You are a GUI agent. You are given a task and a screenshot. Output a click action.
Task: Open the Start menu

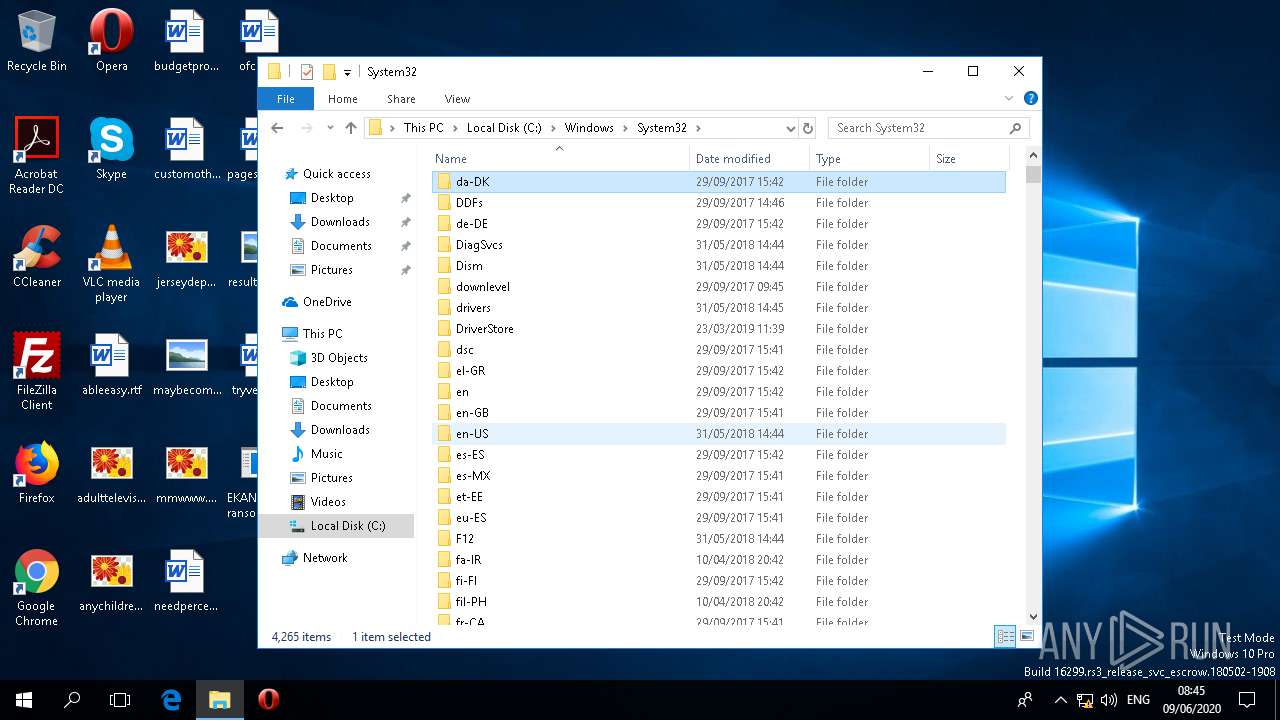click(24, 700)
